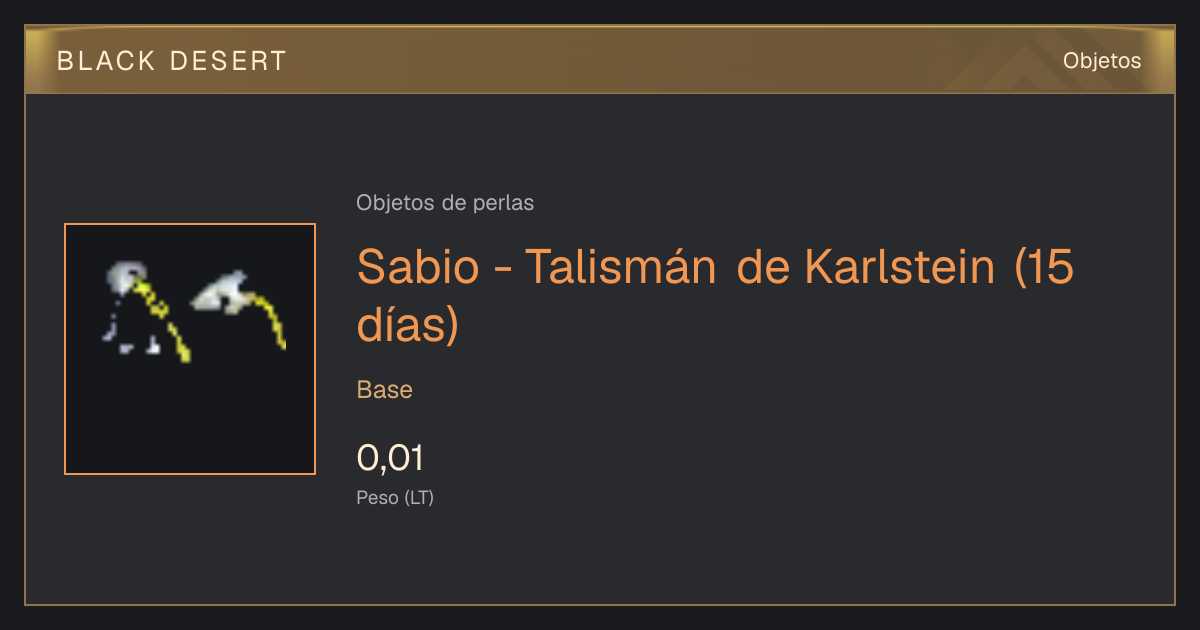This screenshot has height=630, width=1200.
Task: Click the kriegsmesser staff figure in the icon
Action: [x=147, y=309]
